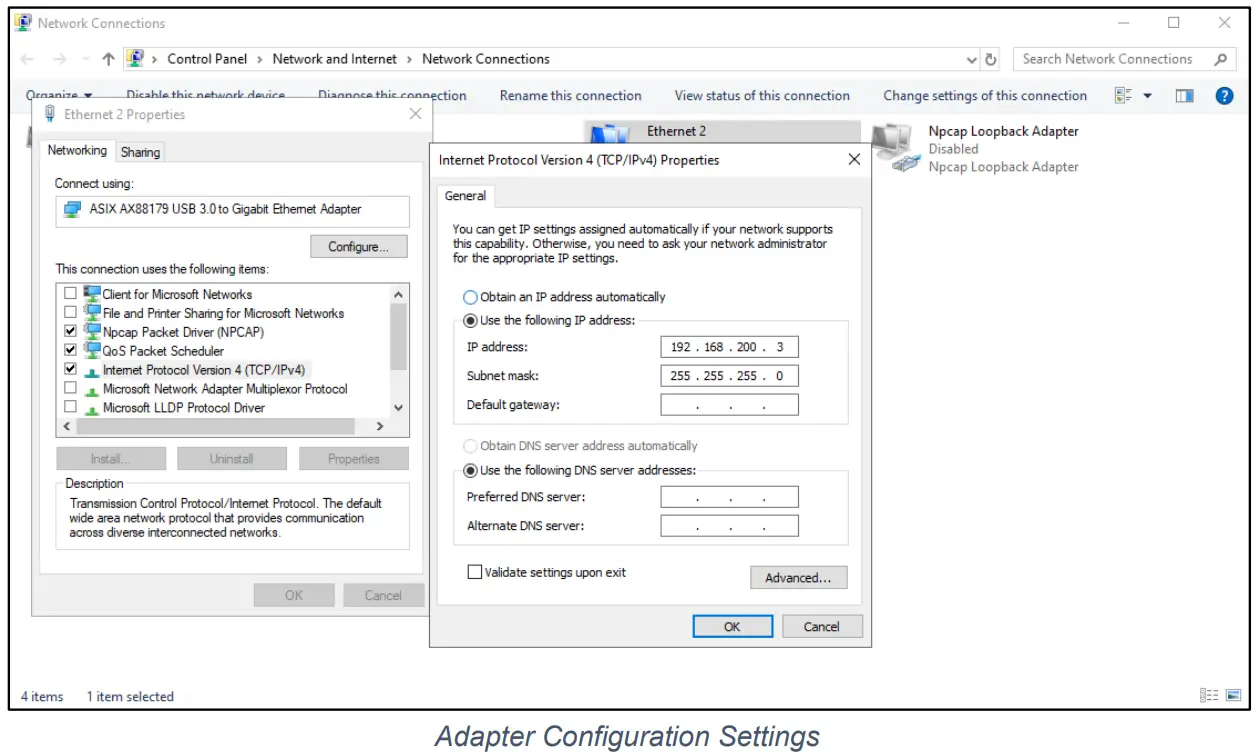Screen dimensions: 1257x756
Task: Toggle the preview pane icon
Action: [1185, 96]
